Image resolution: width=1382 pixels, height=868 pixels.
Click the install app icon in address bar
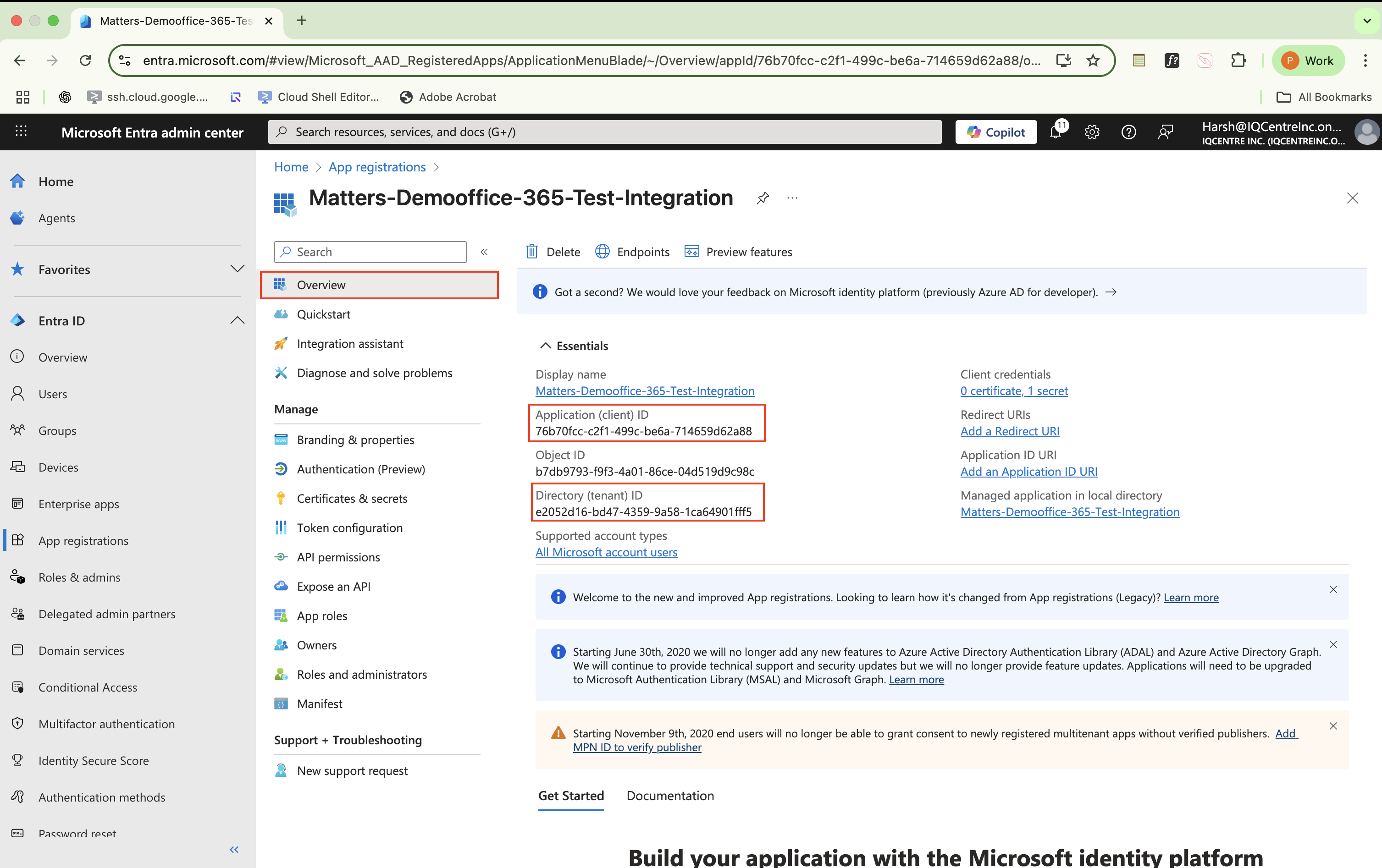tap(1063, 60)
